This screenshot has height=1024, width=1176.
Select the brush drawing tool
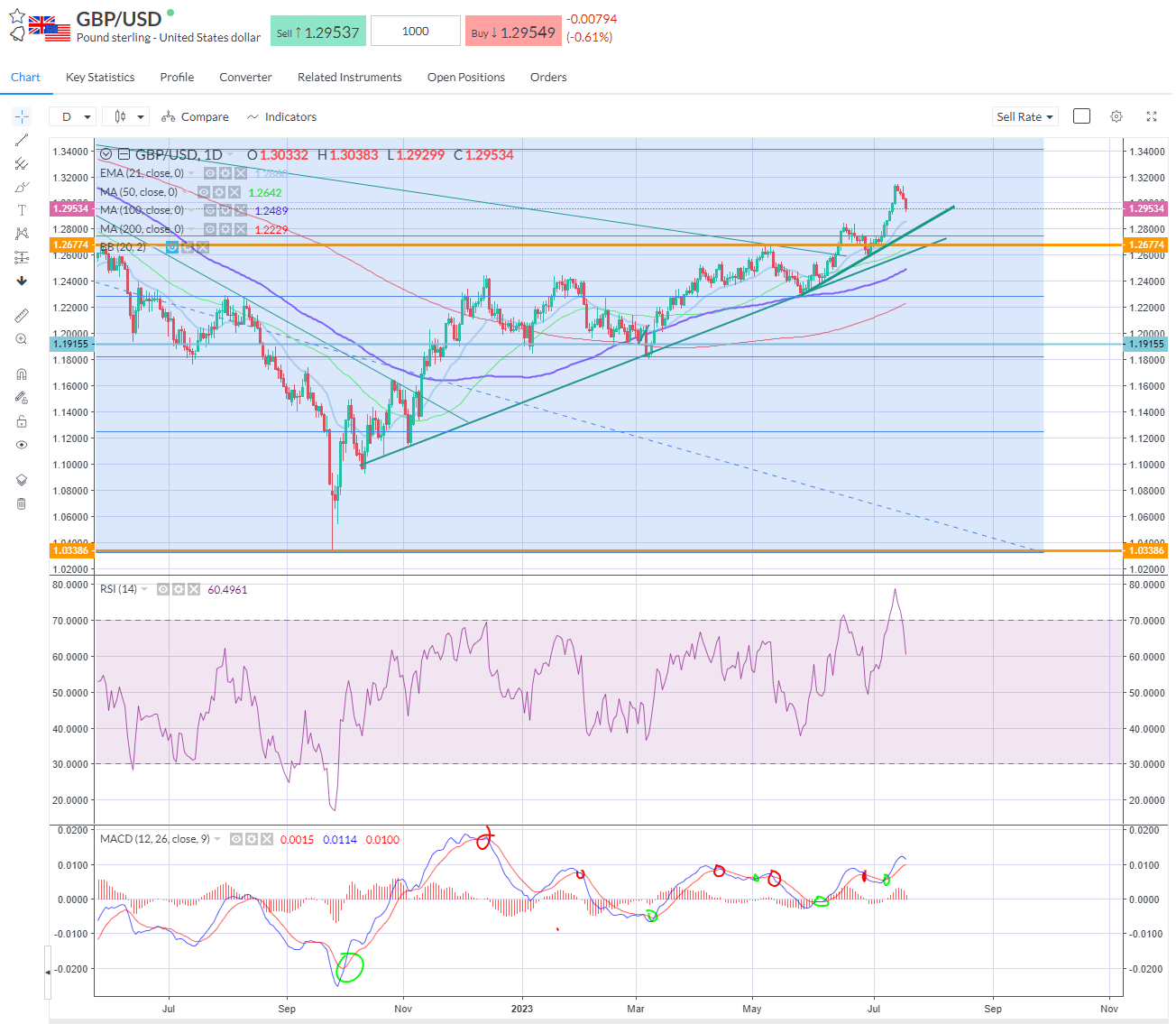coord(22,187)
